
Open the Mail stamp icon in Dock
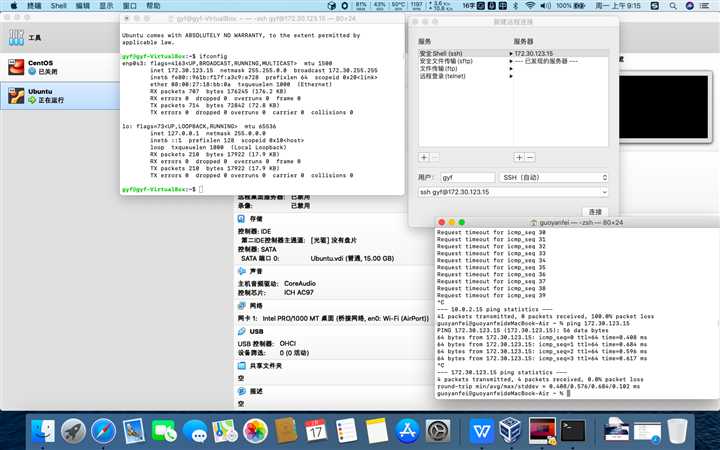[134, 432]
